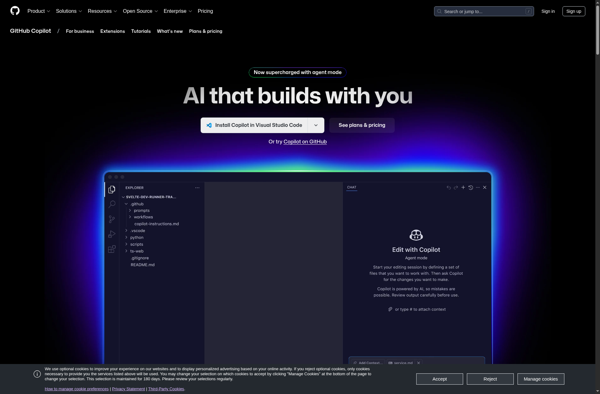Open the Tutorials page
This screenshot has width=600, height=394.
[141, 31]
